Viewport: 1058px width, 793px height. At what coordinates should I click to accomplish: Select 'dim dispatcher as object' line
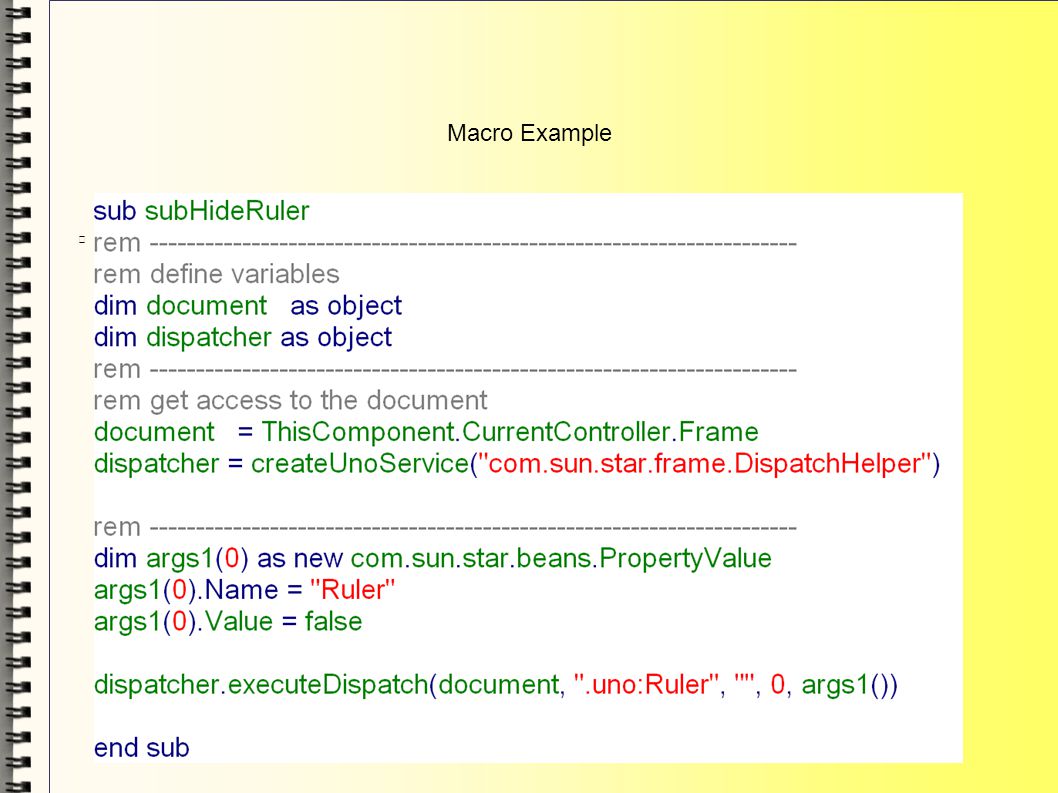point(243,337)
